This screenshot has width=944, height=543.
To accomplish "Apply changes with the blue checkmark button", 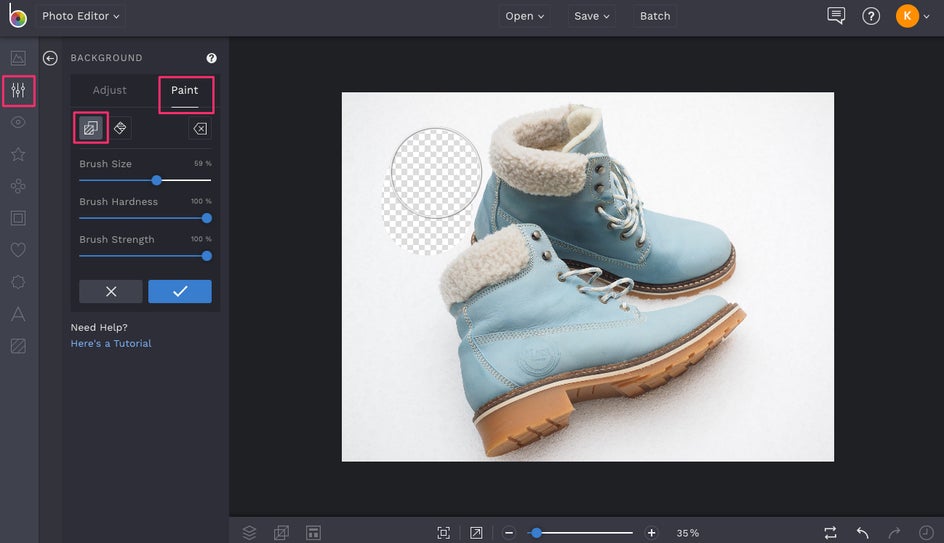I will [x=180, y=291].
